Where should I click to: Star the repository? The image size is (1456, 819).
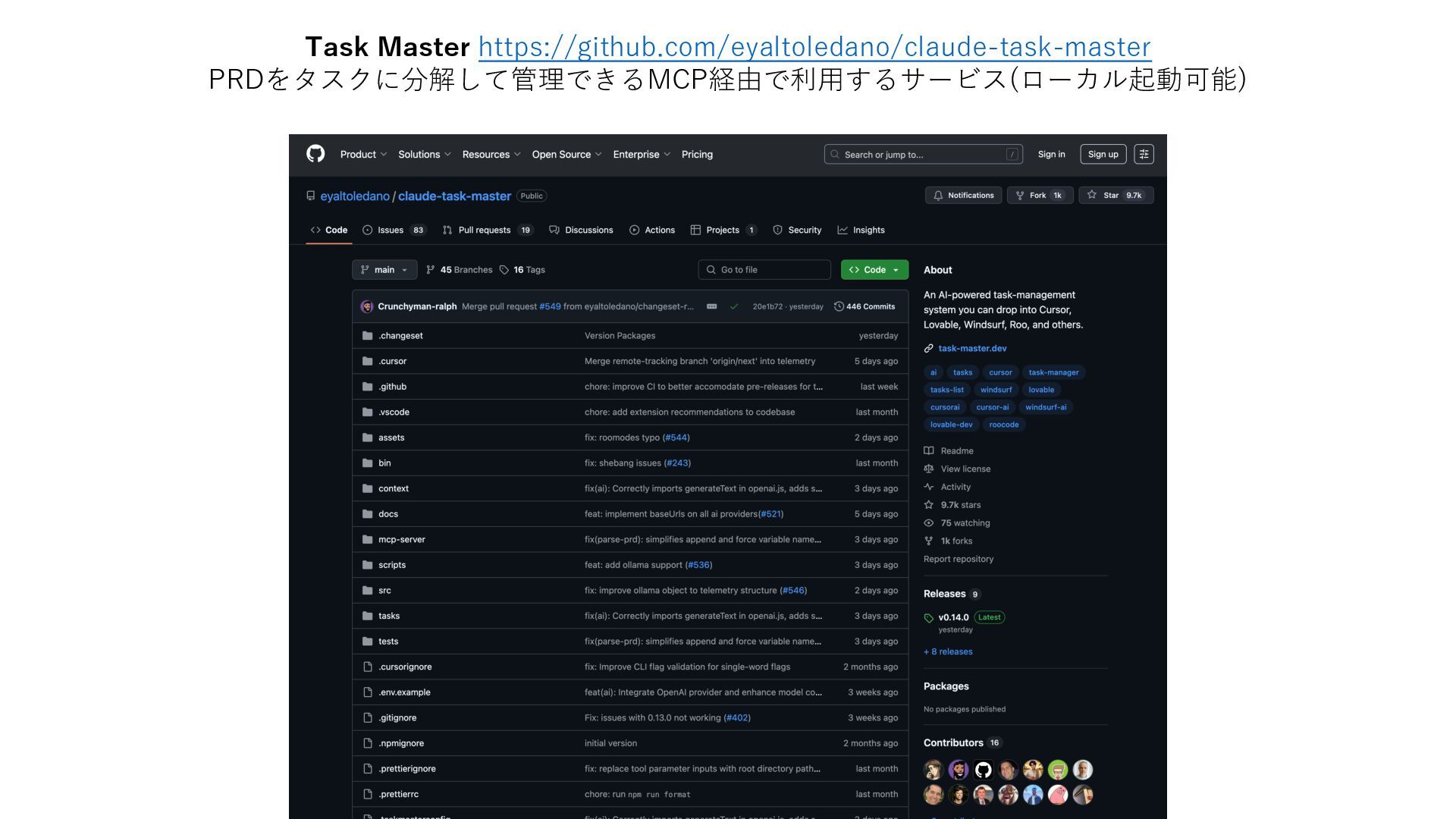(1116, 195)
